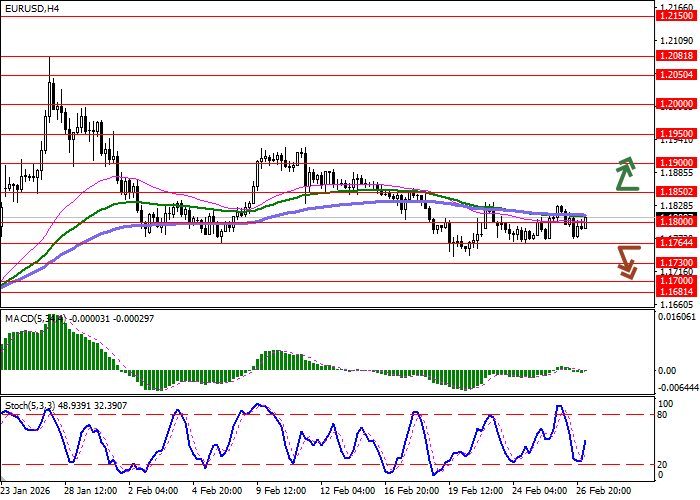This screenshot has height=500, width=700.
Task: Select the 1.21500 price level label
Action: point(676,17)
